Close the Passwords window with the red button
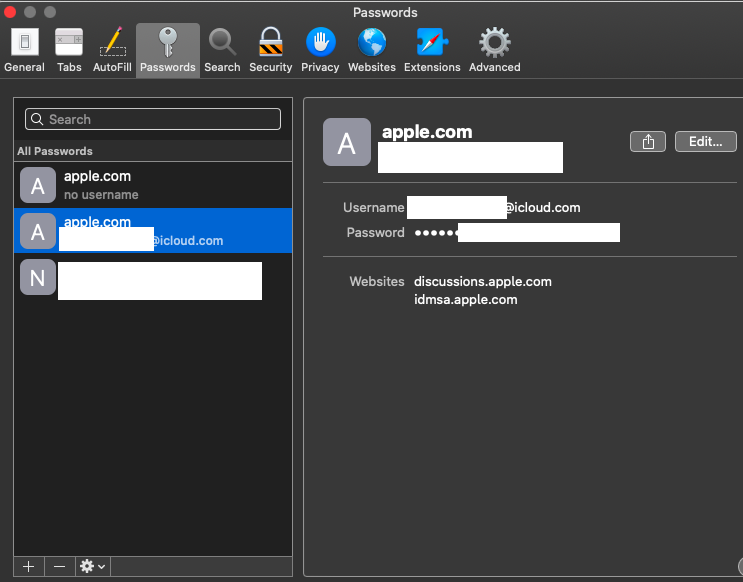Image resolution: width=743 pixels, height=582 pixels. point(9,11)
